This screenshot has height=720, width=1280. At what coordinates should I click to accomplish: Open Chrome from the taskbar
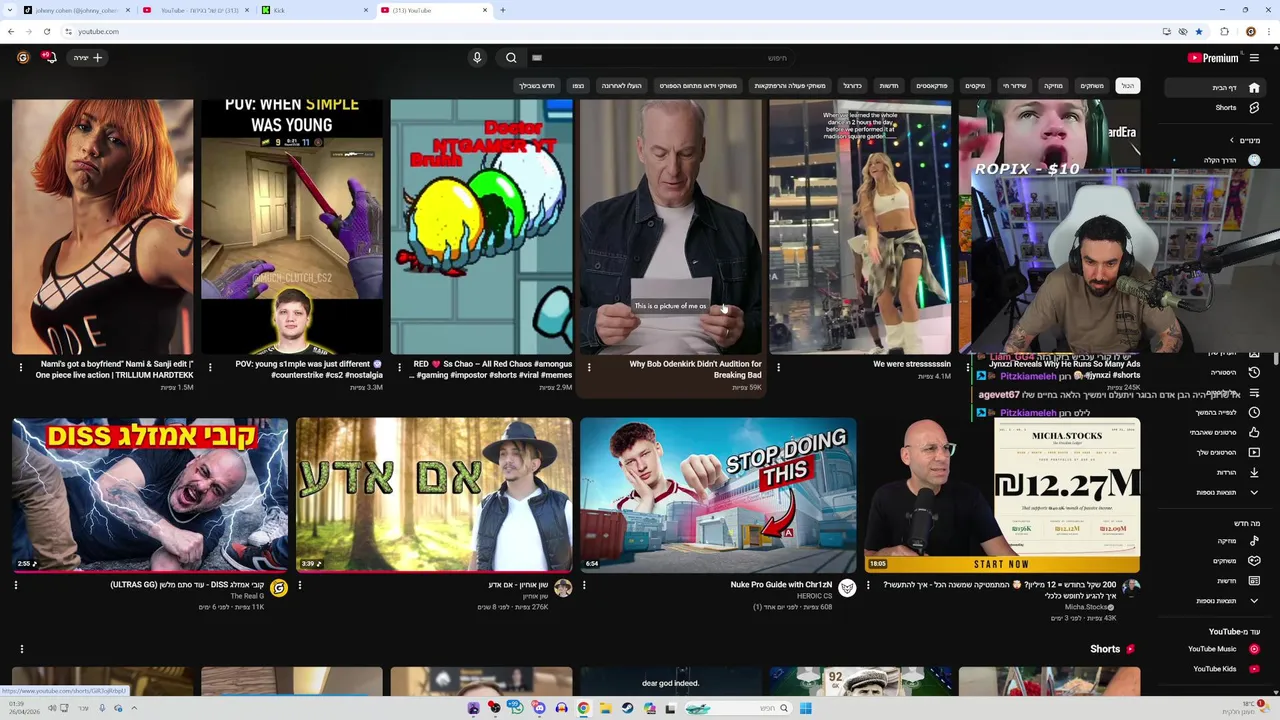(583, 708)
